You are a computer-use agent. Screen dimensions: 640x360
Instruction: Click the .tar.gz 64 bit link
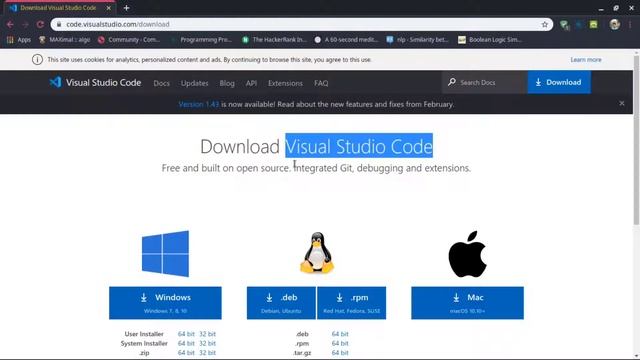(x=340, y=353)
